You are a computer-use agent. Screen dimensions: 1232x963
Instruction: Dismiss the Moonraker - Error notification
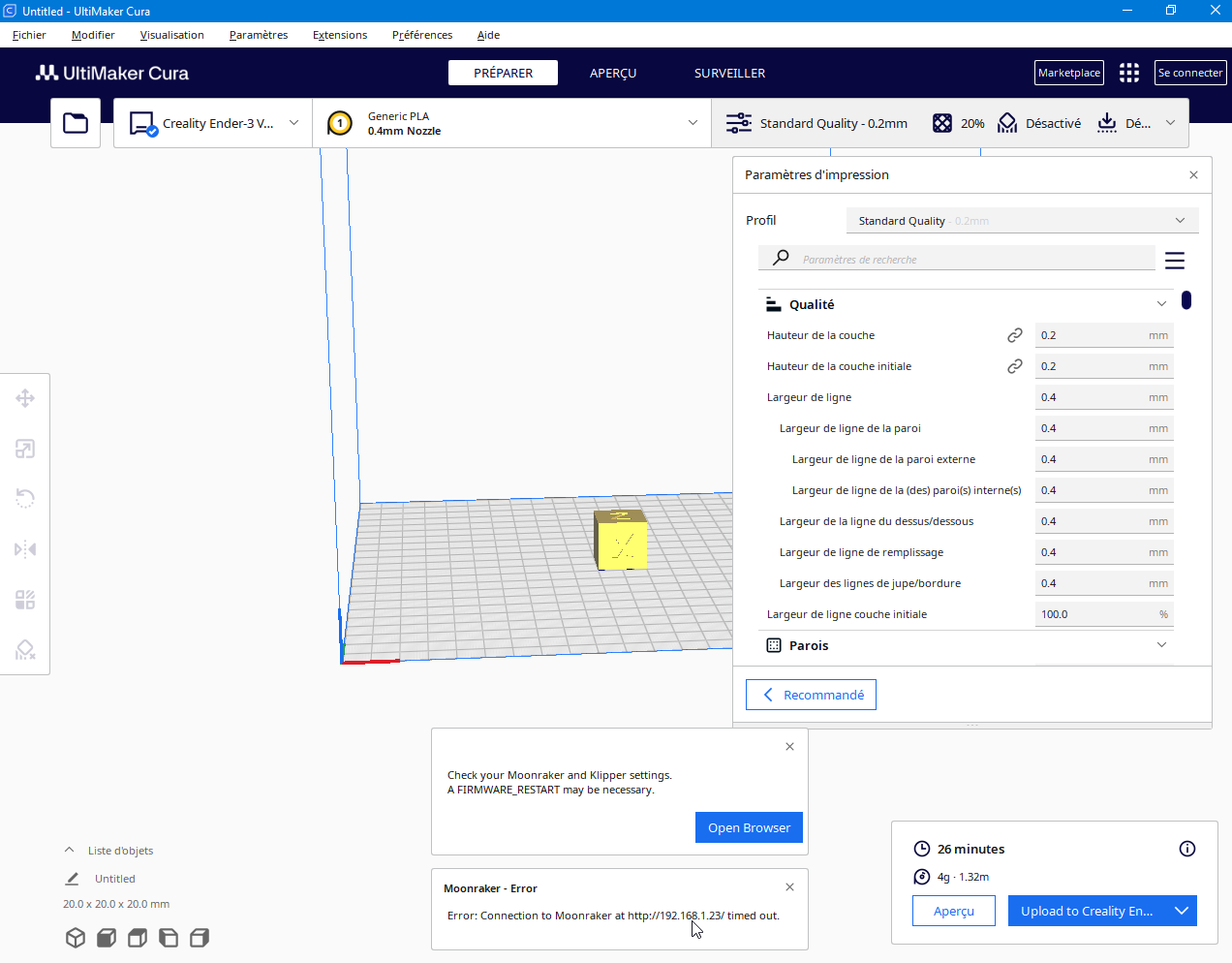789,887
